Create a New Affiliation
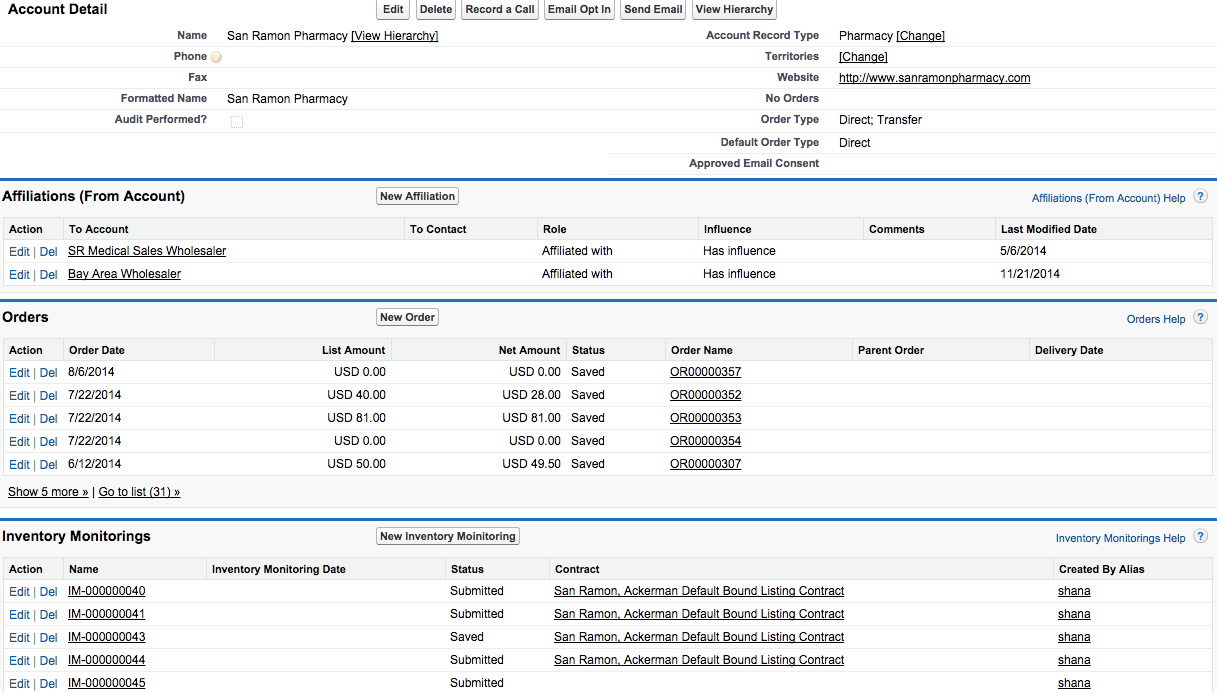This screenshot has height=693, width=1217. point(417,197)
